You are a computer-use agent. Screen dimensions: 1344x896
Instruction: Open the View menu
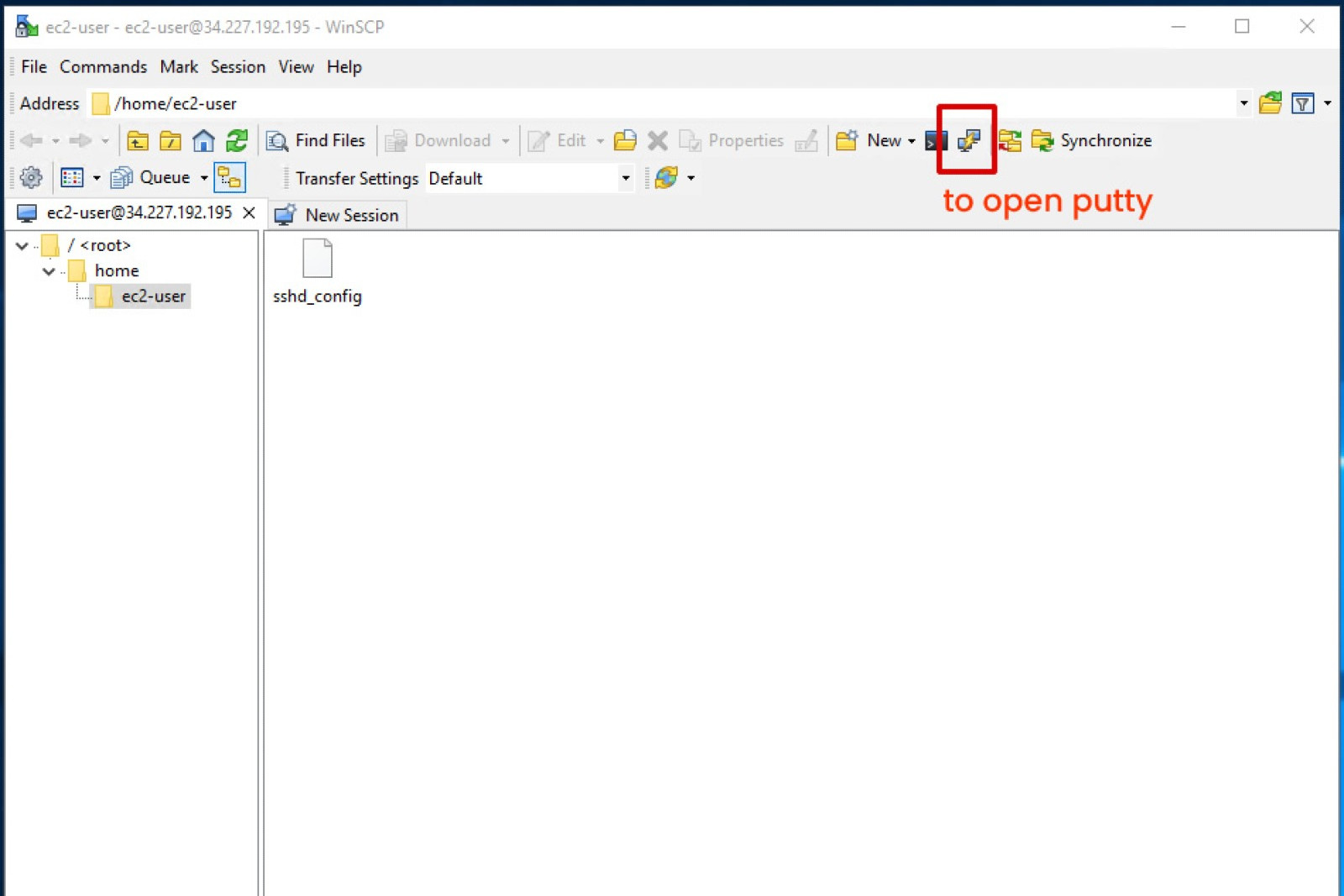[x=297, y=67]
